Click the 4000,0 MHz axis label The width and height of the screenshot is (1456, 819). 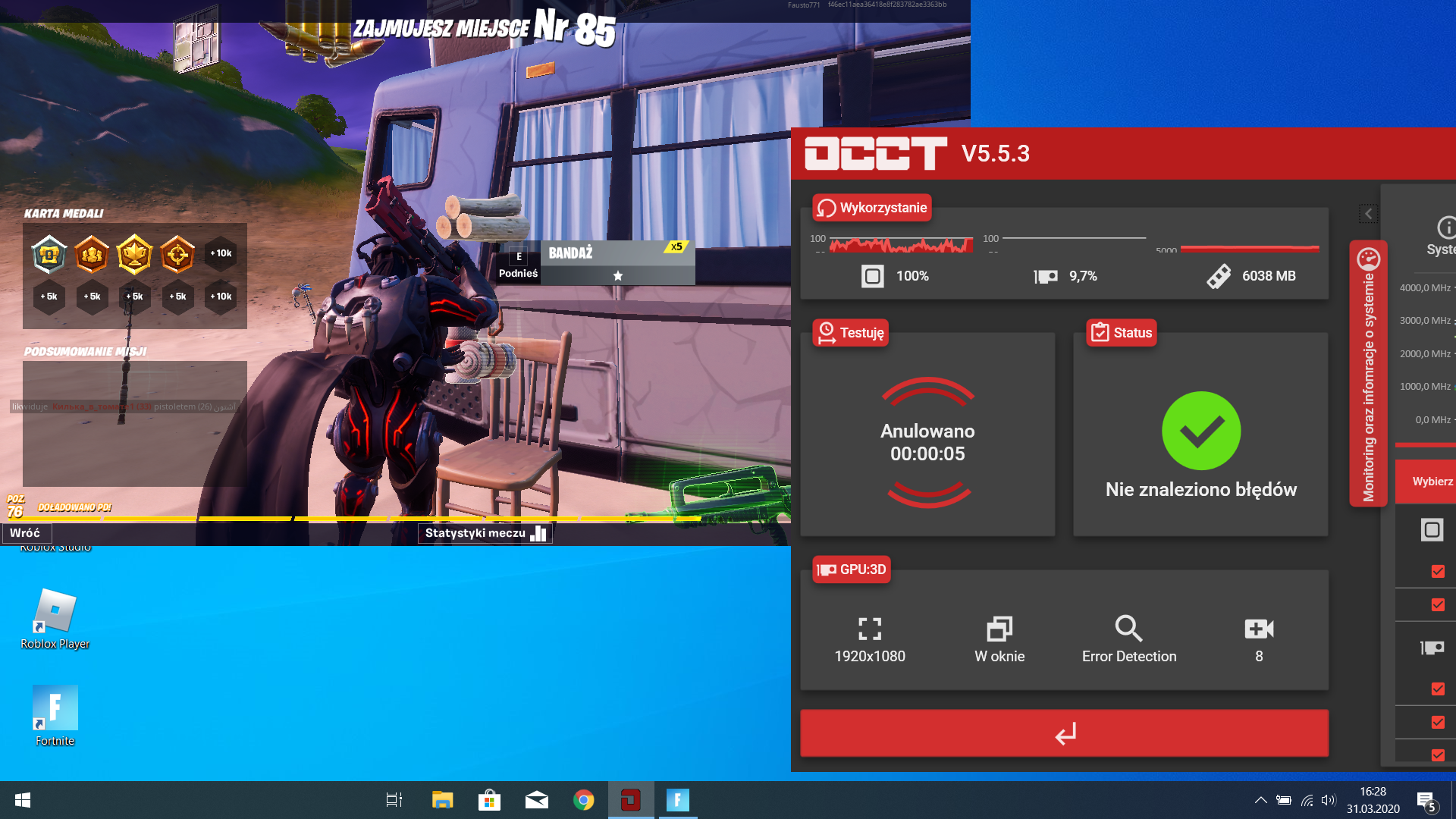click(x=1425, y=288)
